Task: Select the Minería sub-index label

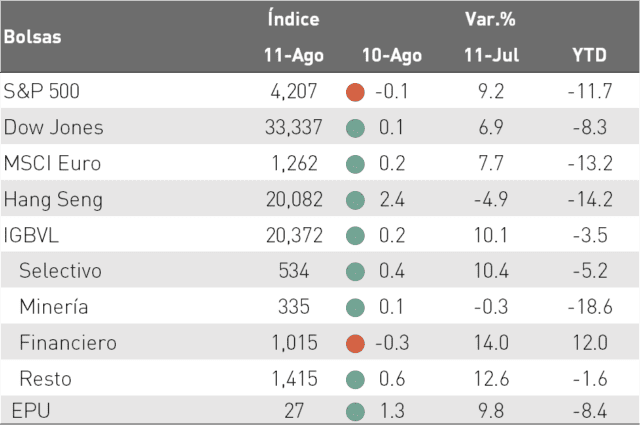Action: [x=54, y=307]
